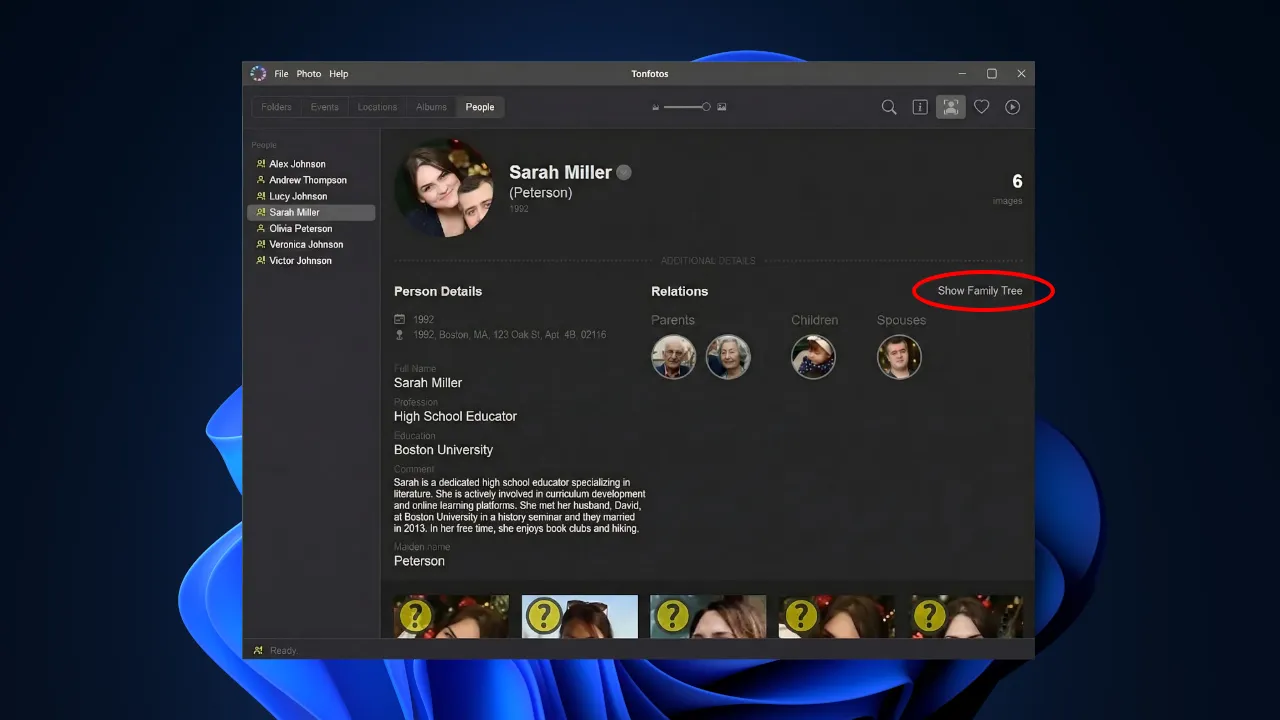This screenshot has height=720, width=1280.
Task: Click the location pin icon beside the address
Action: coord(400,335)
